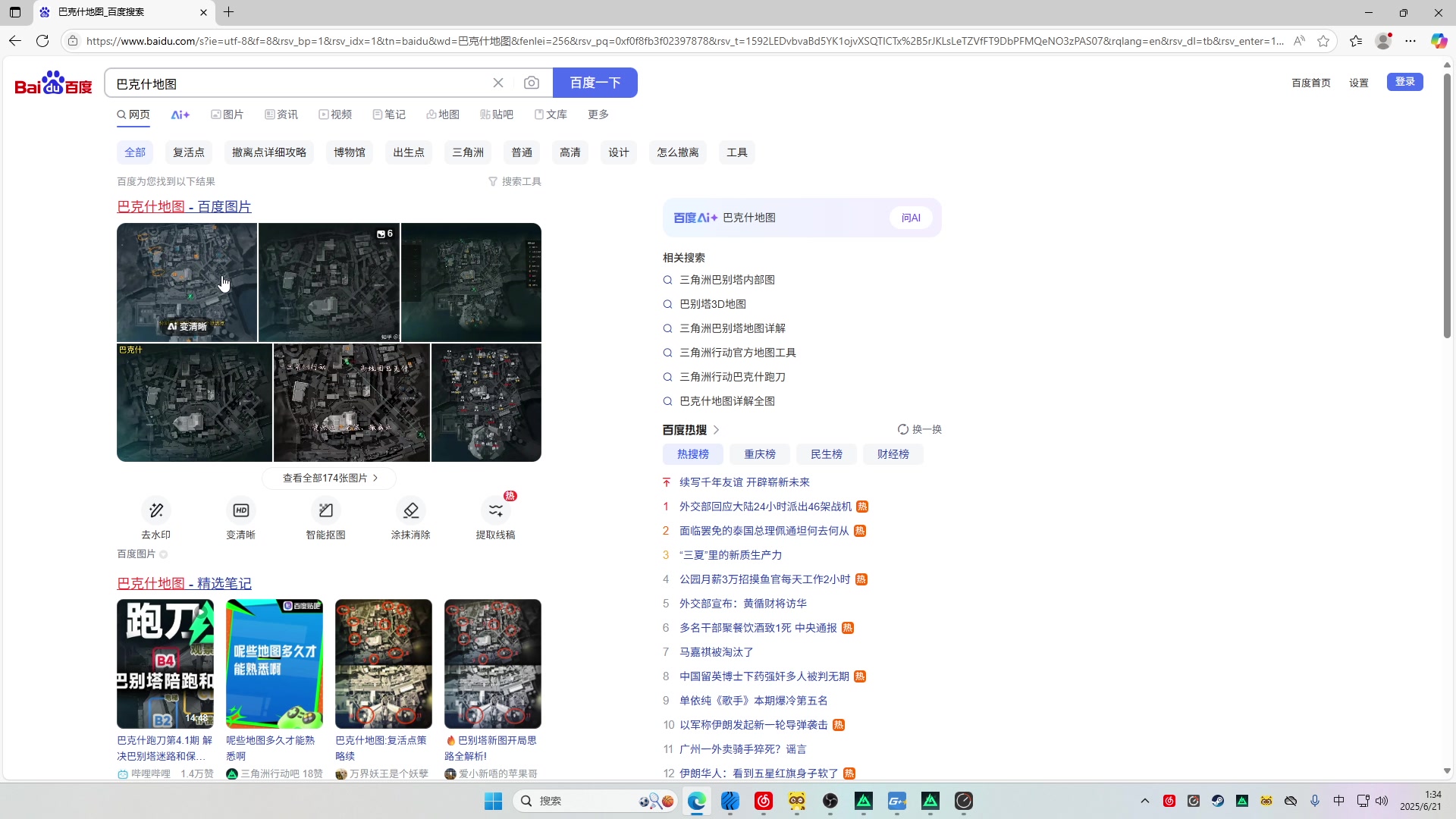Viewport: 1456px width, 819px height.
Task: Click the Baidu logo
Action: tap(53, 83)
